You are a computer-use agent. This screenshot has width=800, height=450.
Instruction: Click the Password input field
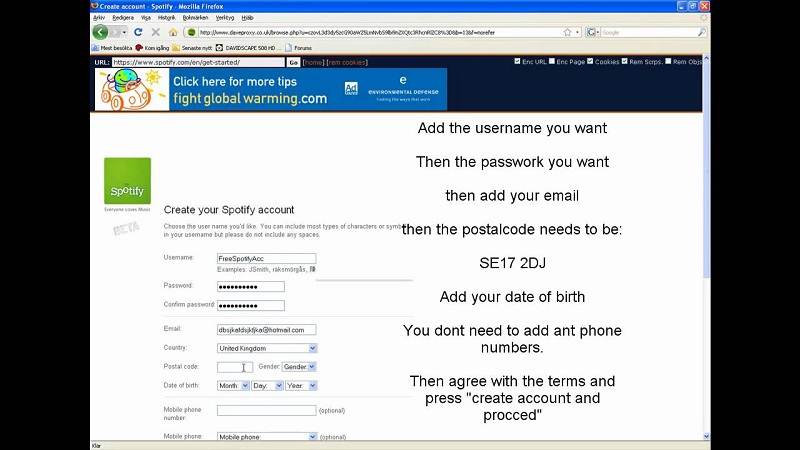(x=251, y=287)
